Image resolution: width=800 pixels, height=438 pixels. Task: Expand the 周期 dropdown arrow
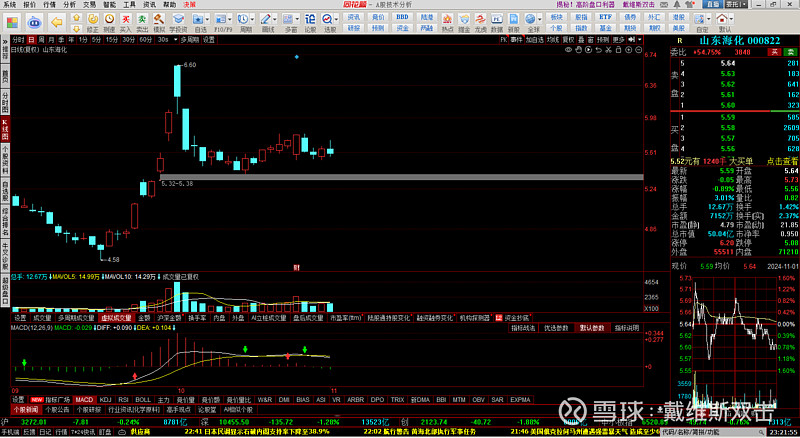pos(252,19)
